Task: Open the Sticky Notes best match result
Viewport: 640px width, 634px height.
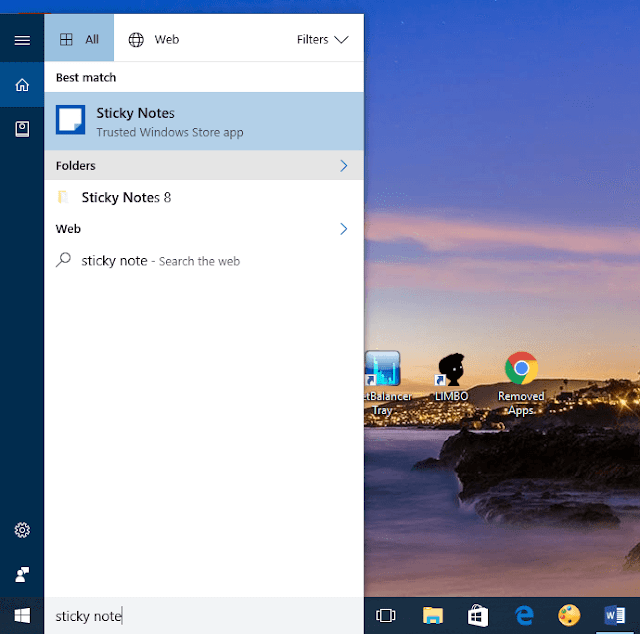Action: pos(204,121)
